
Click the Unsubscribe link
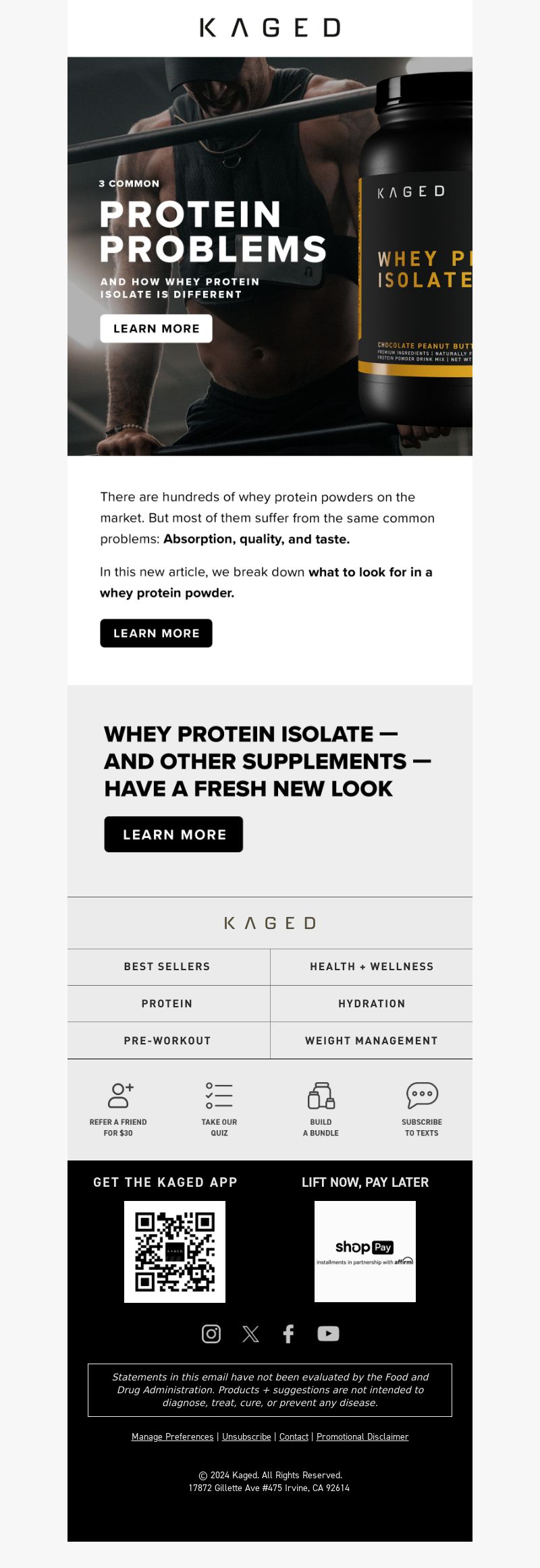[x=246, y=1437]
